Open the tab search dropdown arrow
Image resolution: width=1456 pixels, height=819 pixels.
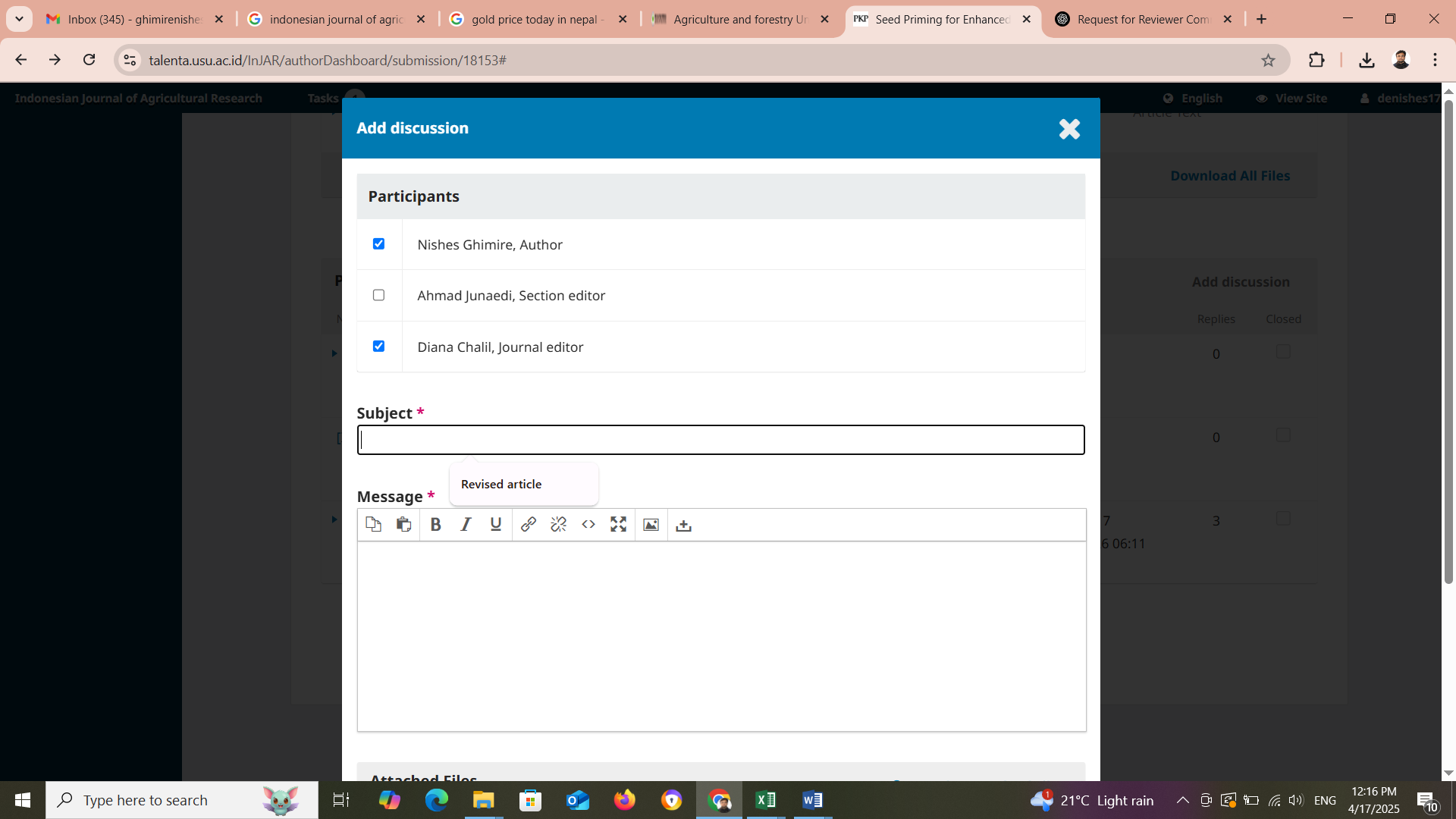tap(19, 19)
